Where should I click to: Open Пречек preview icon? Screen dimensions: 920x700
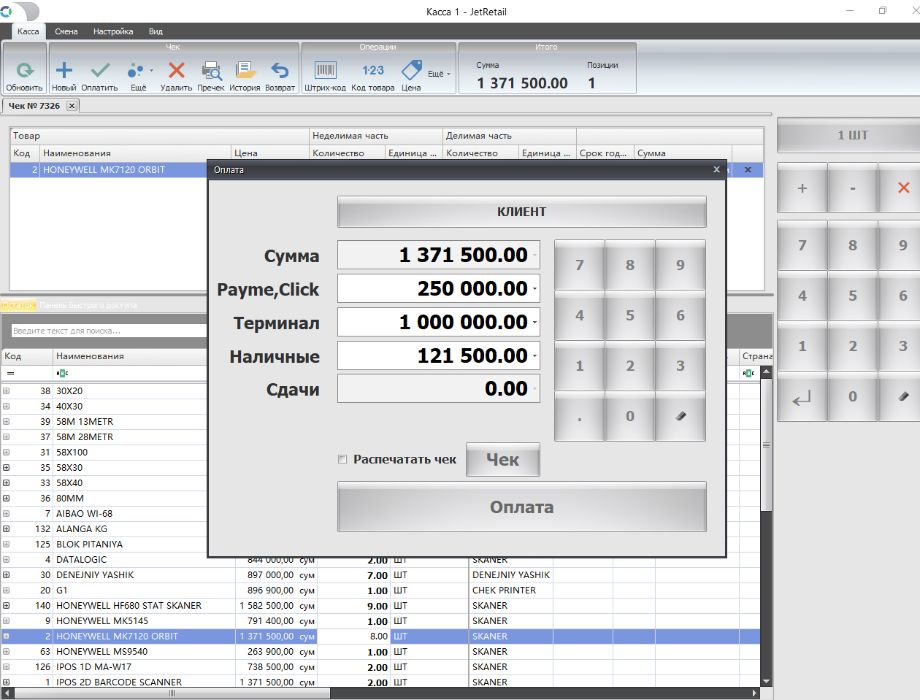click(x=211, y=70)
